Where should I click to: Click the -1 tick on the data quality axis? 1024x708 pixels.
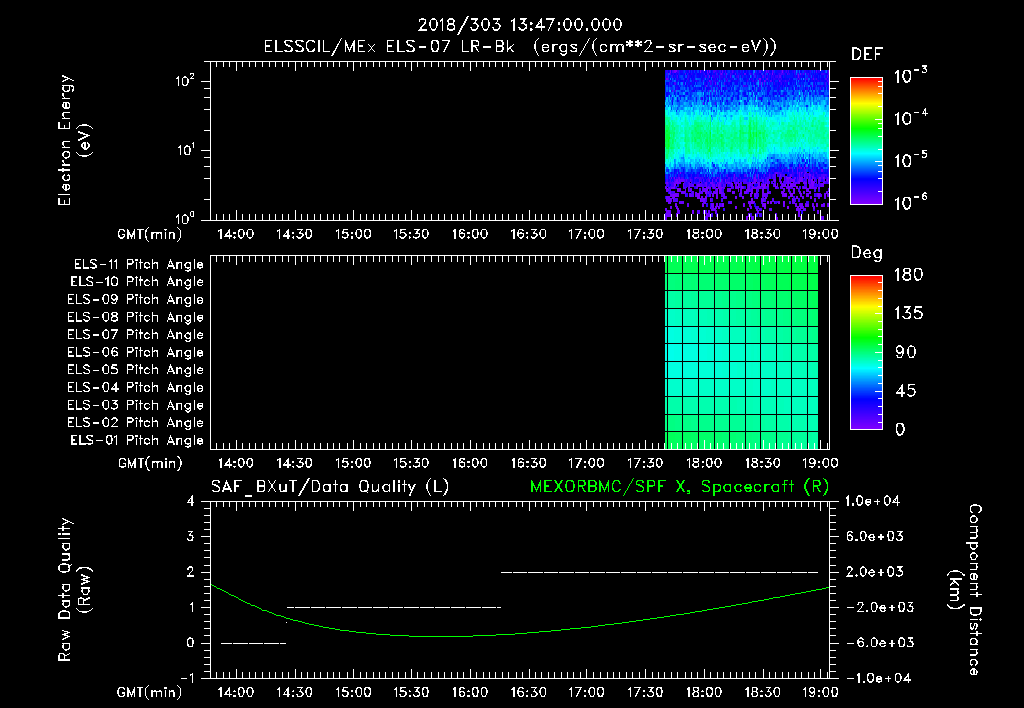[x=187, y=678]
